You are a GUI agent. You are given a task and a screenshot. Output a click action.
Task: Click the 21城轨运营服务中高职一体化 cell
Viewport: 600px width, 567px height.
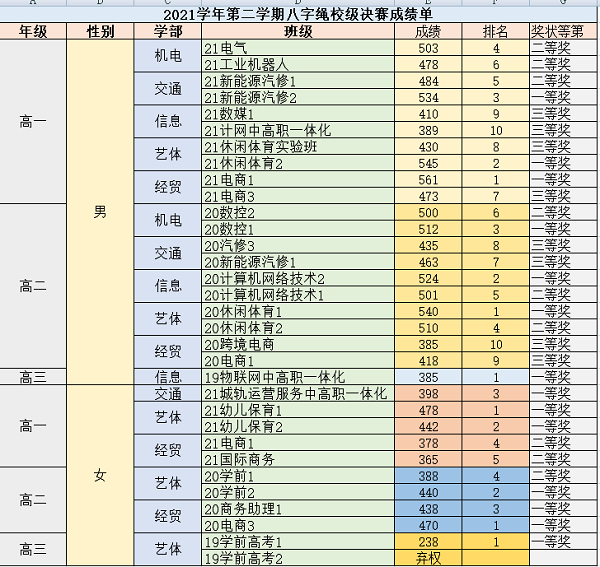(297, 394)
